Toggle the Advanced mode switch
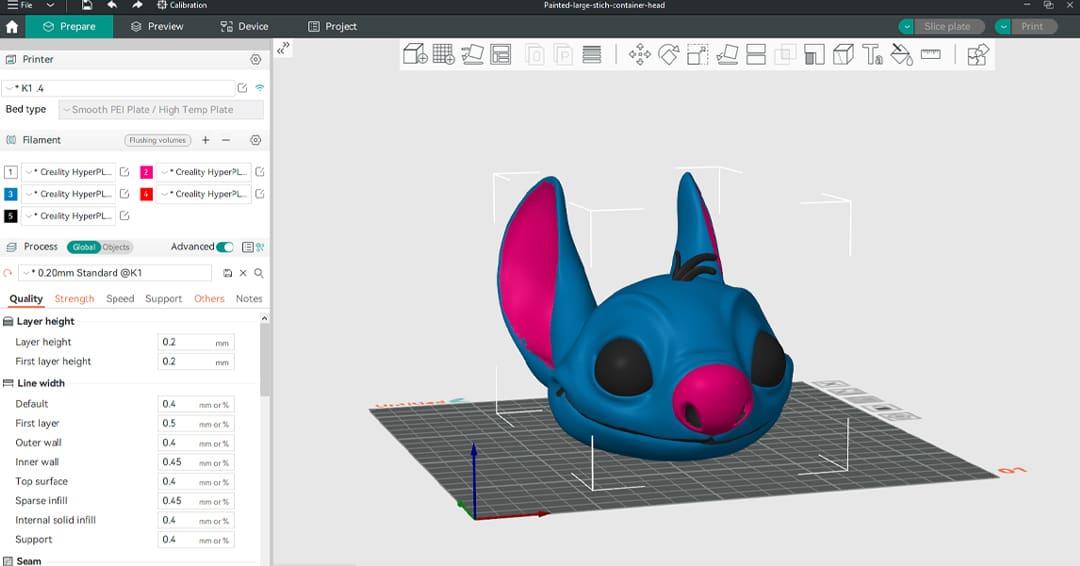The image size is (1080, 566). [225, 247]
